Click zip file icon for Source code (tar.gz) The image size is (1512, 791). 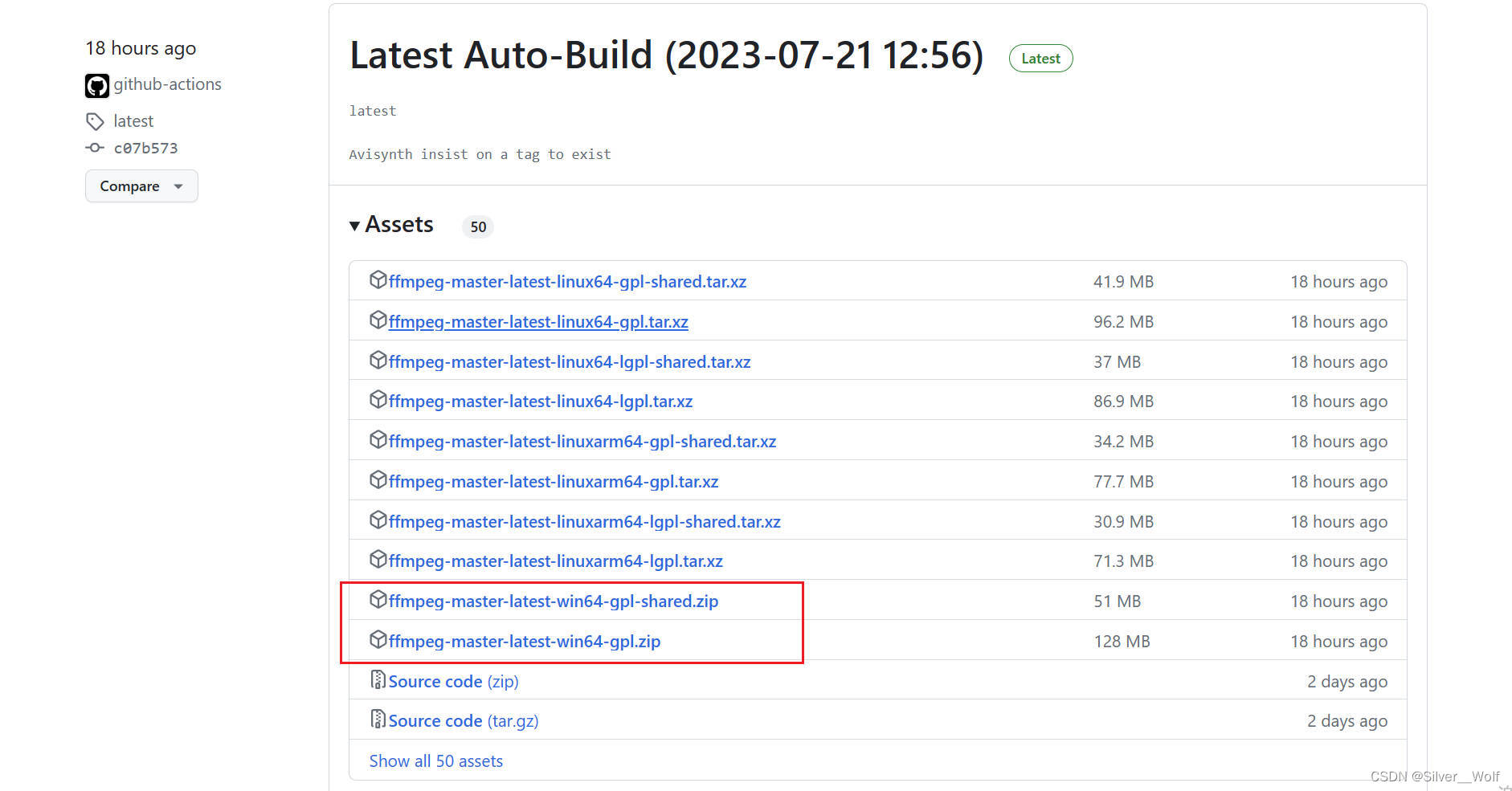click(378, 719)
